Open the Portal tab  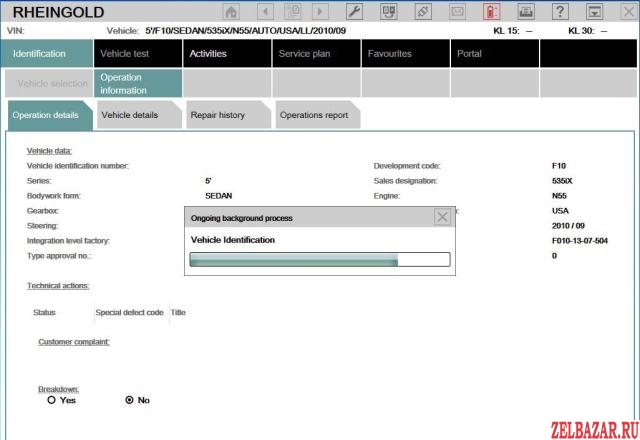(495, 53)
